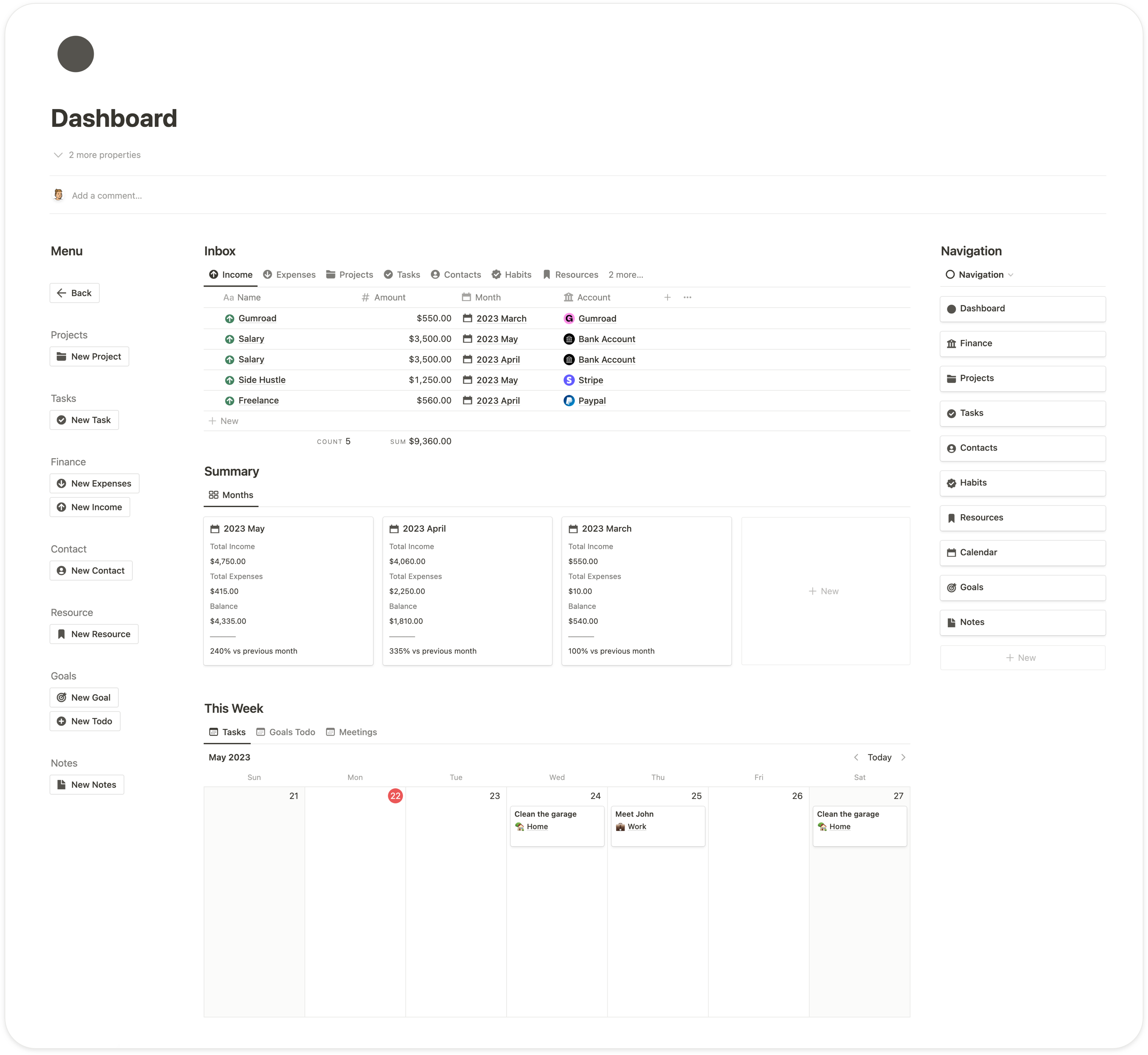Click the Back button
Viewport: 1148px width, 1055px height.
(74, 293)
